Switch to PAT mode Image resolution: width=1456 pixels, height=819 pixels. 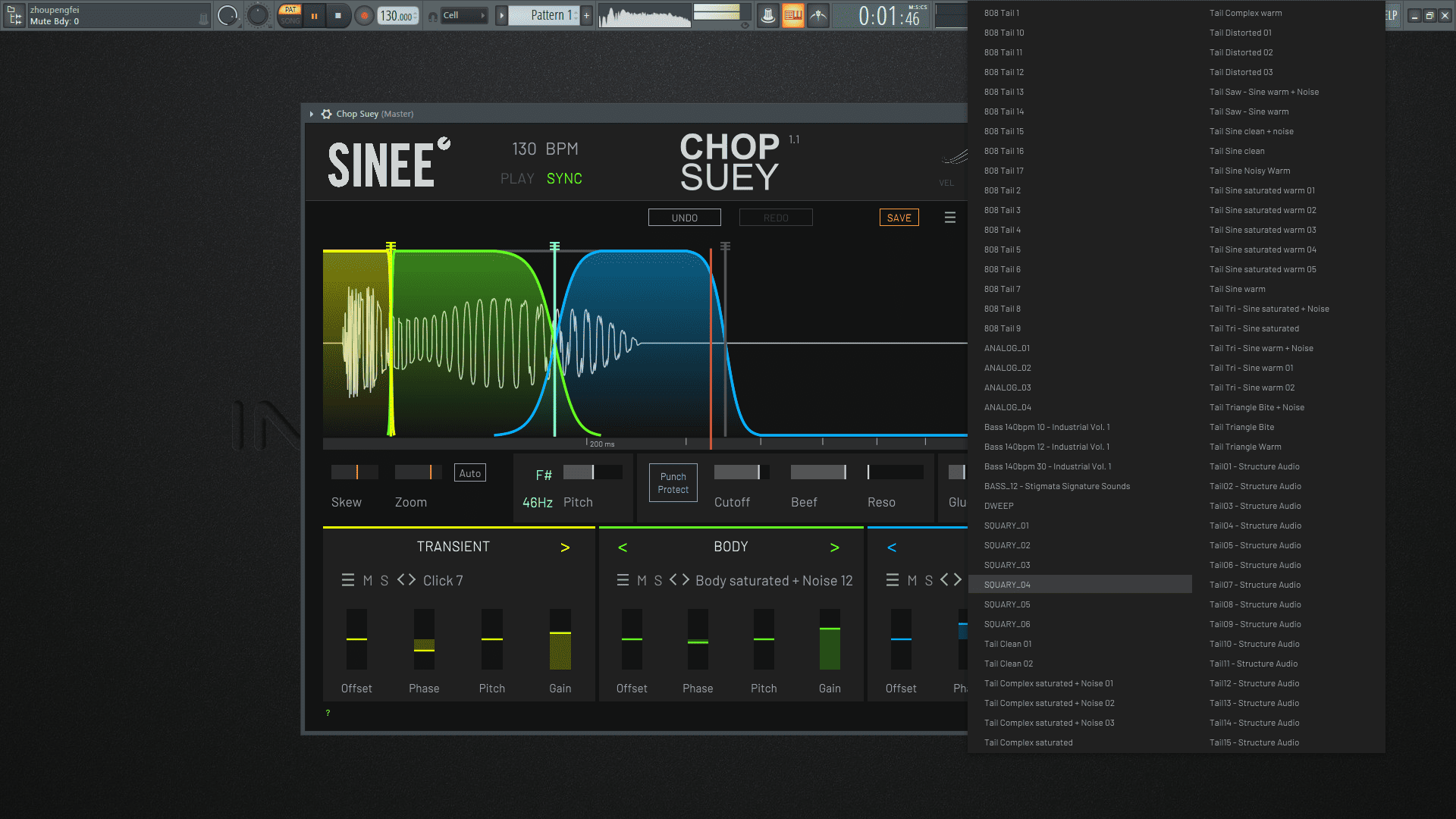pyautogui.click(x=290, y=10)
